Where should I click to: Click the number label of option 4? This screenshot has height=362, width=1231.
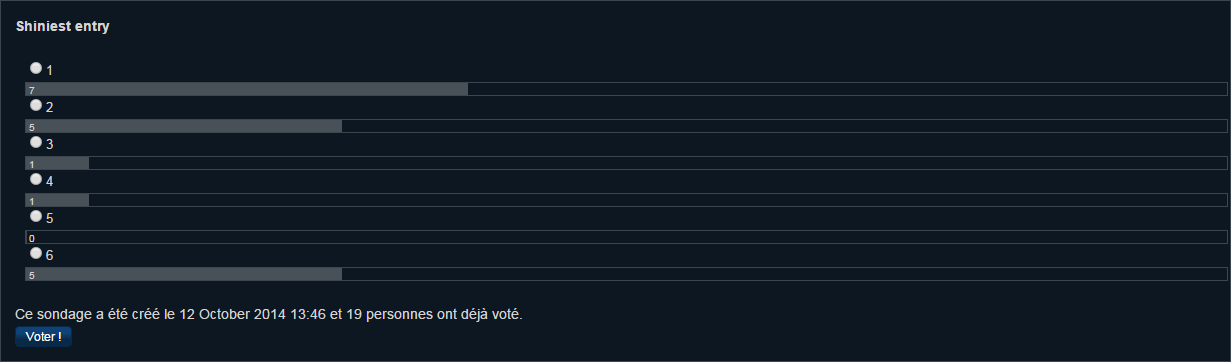[x=50, y=181]
